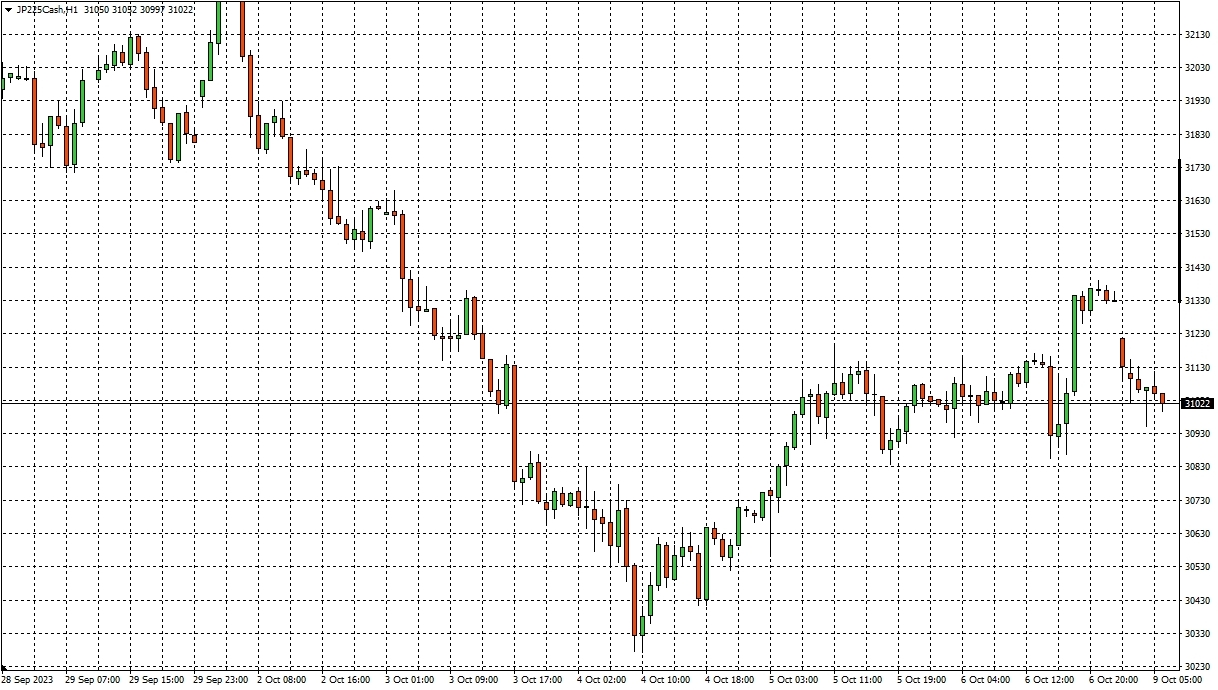Click the 5 Oct 03:00 time label
This screenshot has width=1218, height=690.
coord(795,680)
